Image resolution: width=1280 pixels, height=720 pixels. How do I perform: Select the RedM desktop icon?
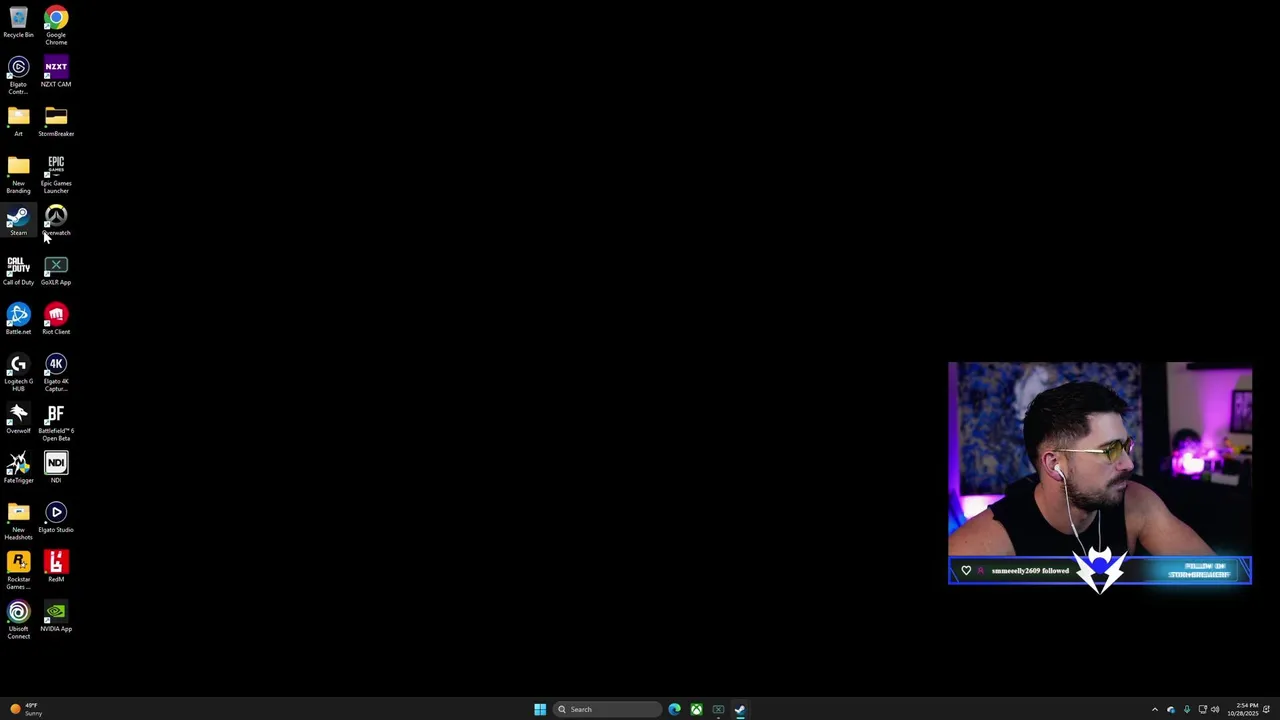[56, 566]
